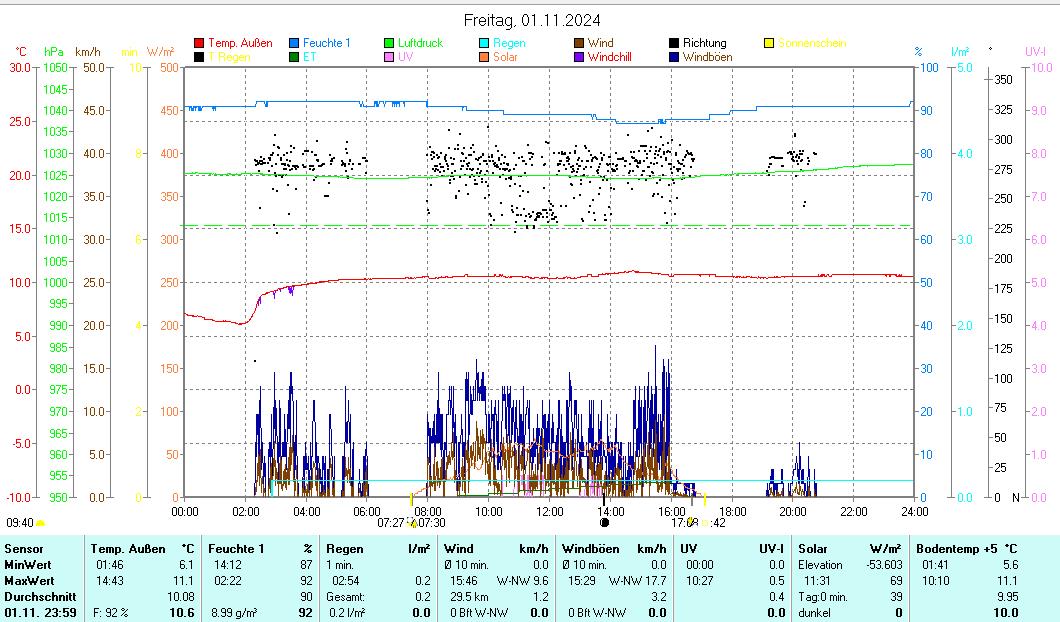Click the dark blue Windböen legend square
The height and width of the screenshot is (622, 1060).
point(675,57)
